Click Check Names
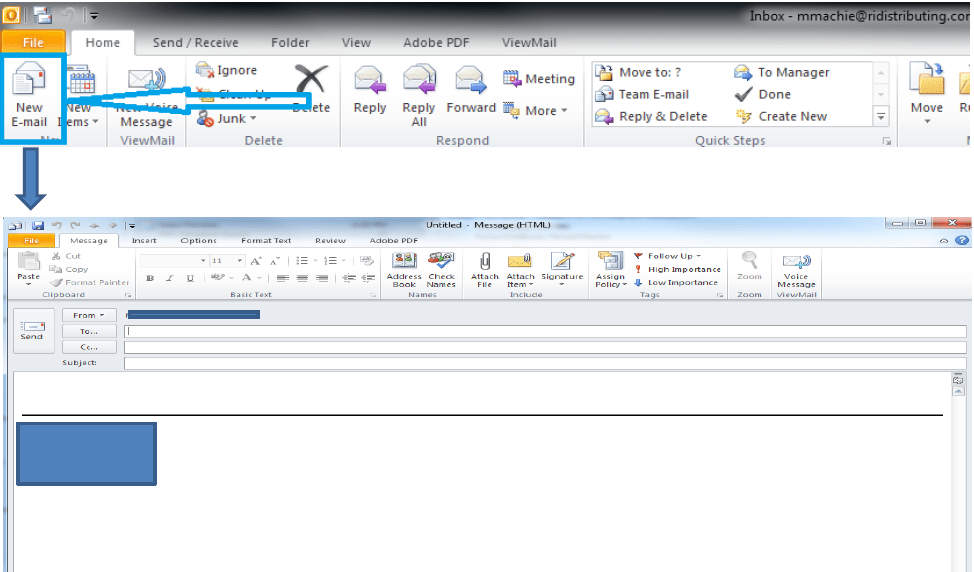974x572 pixels. tap(441, 270)
